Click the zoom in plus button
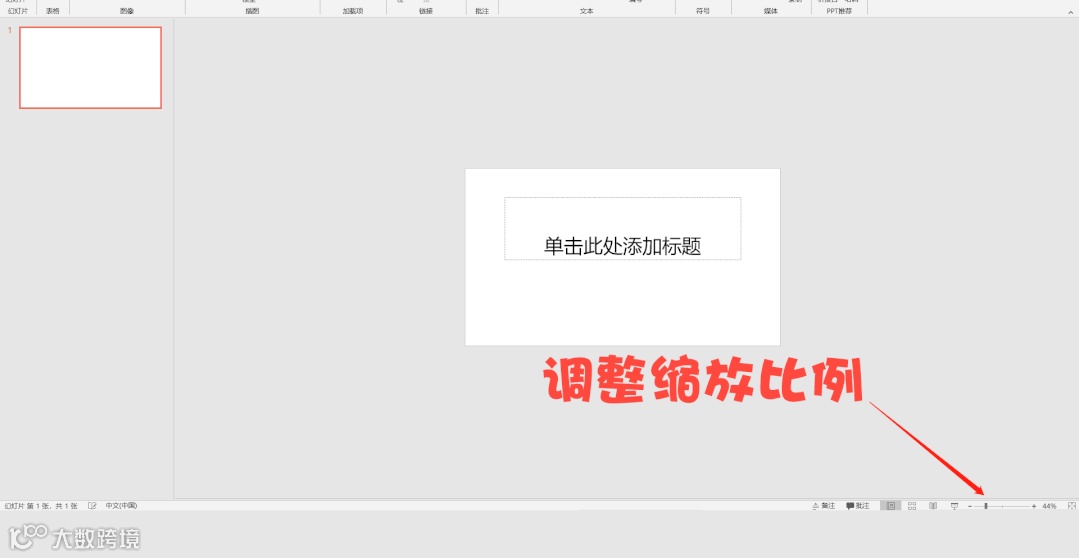1079x558 pixels. click(1034, 506)
